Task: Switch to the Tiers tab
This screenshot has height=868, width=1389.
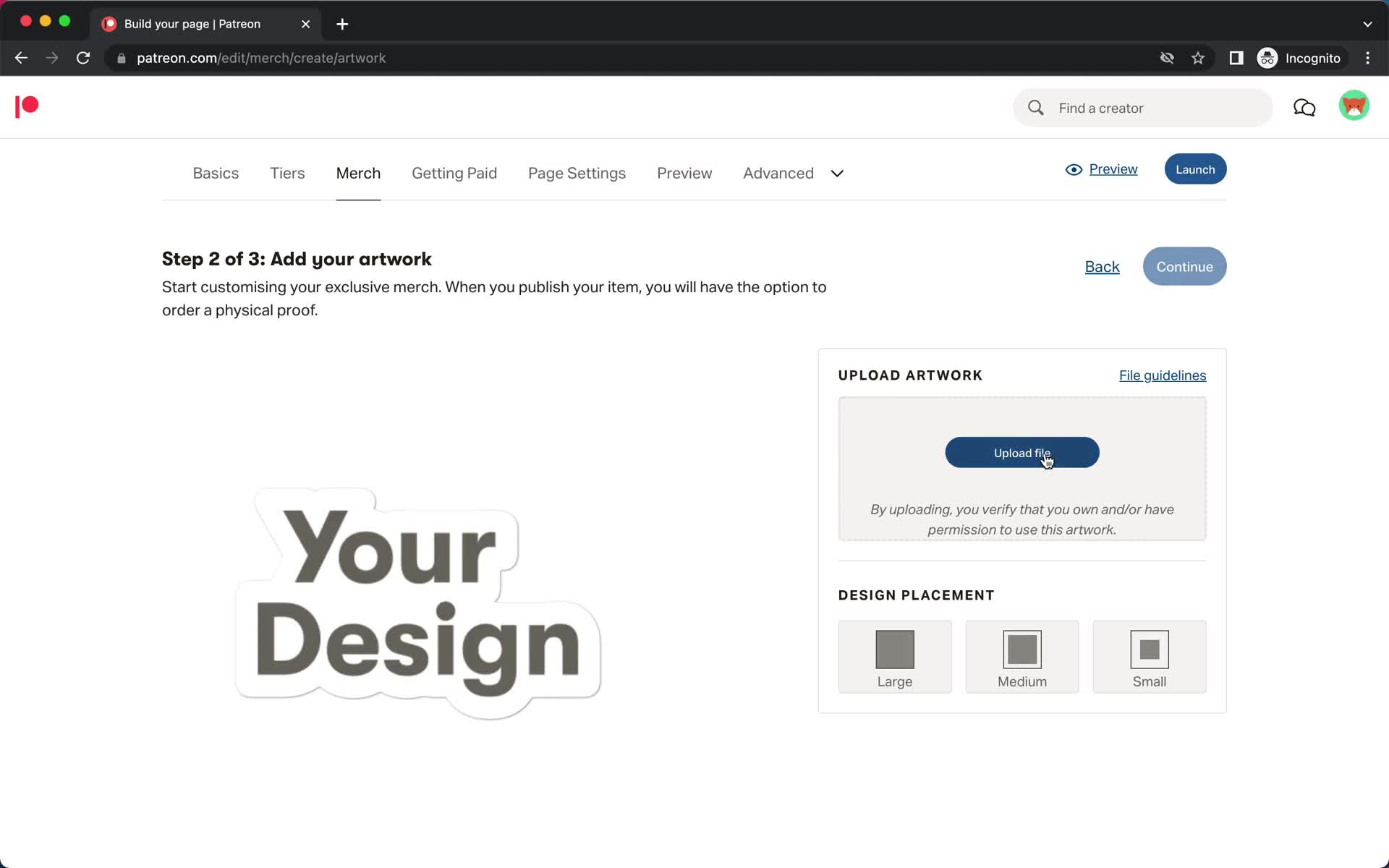Action: [287, 173]
